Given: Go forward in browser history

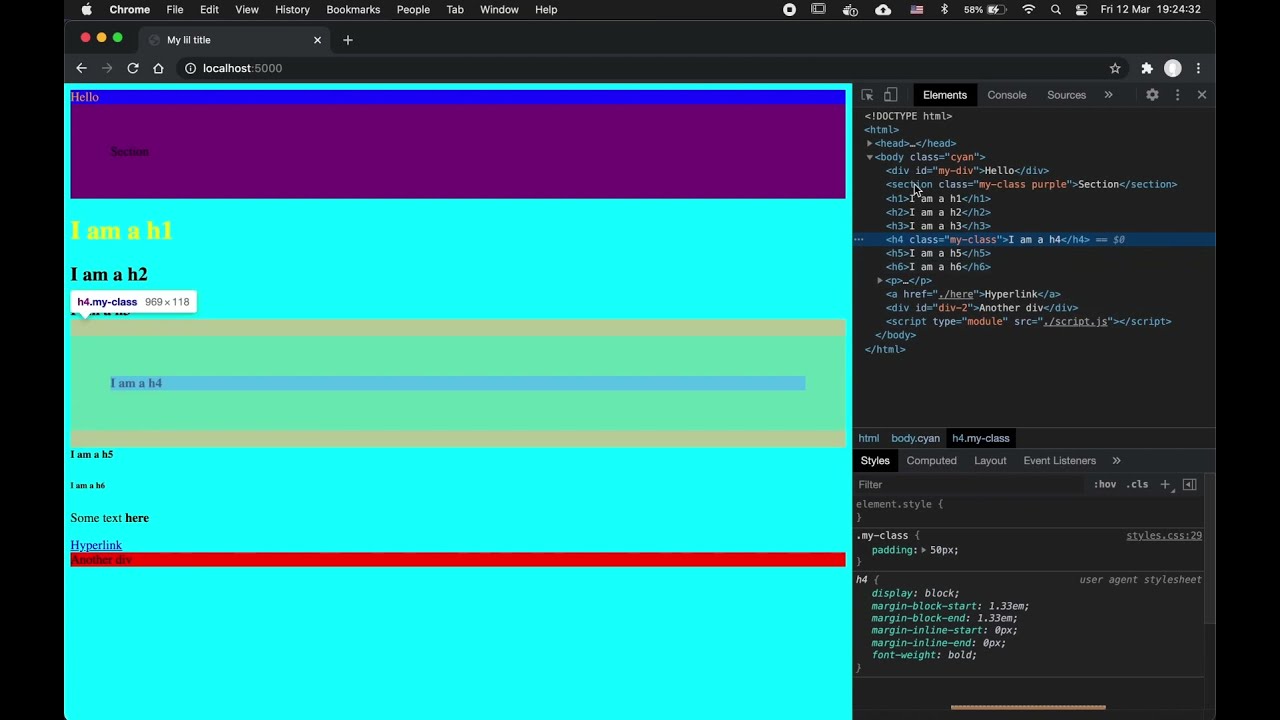Looking at the screenshot, I should pyautogui.click(x=107, y=68).
